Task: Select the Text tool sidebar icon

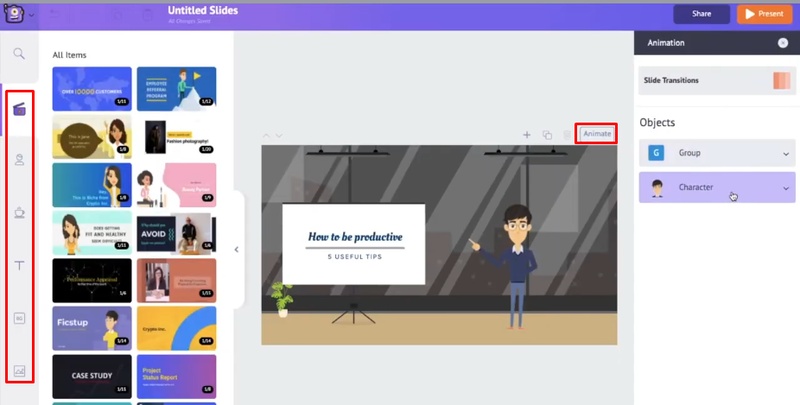Action: 19,265
